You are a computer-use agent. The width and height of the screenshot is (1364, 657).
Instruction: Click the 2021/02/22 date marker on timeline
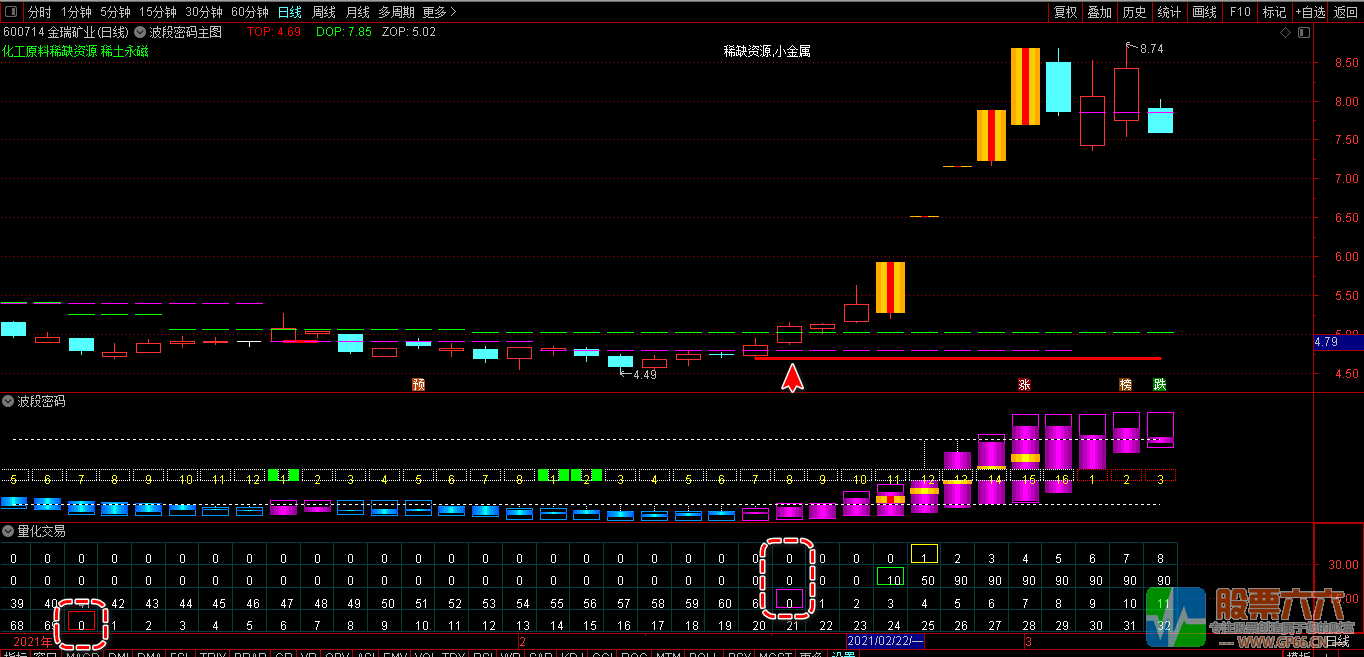click(886, 640)
